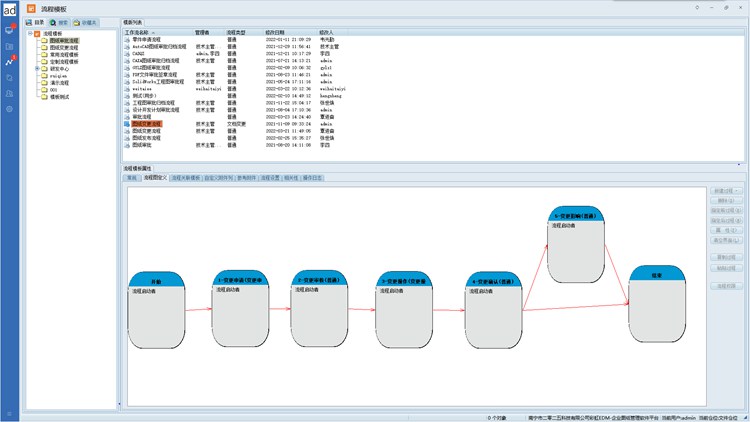Open the workflow chart icon in sidebar
750x422 pixels.
[9, 62]
